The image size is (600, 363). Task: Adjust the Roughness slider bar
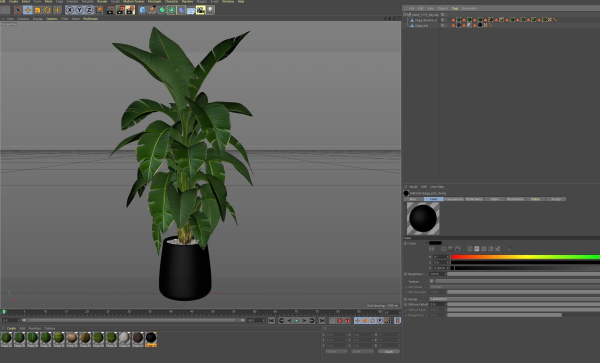pyautogui.click(x=505, y=315)
